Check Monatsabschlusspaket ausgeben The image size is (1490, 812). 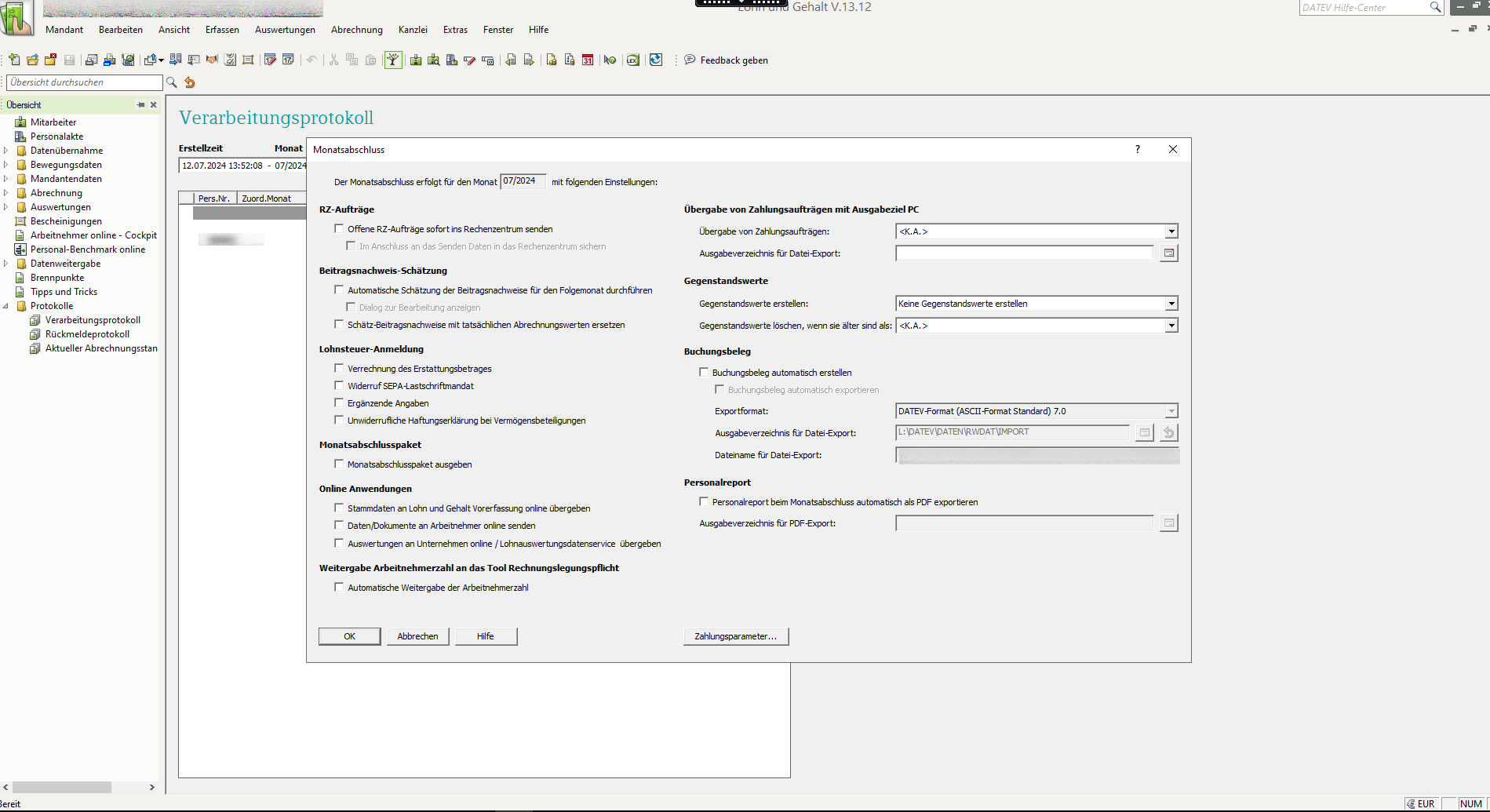[339, 464]
